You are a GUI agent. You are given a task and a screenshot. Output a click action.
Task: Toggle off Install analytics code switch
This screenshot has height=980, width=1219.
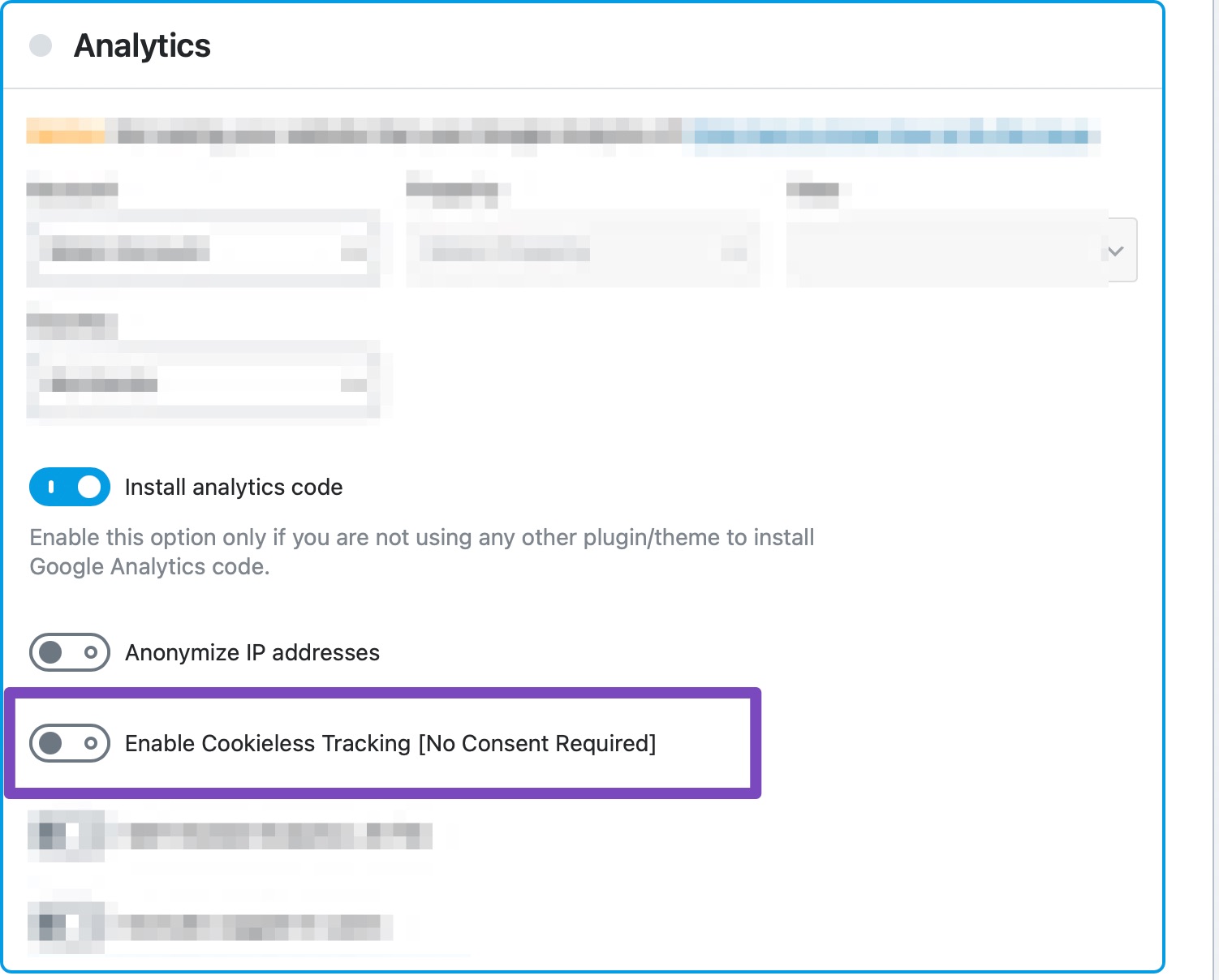(70, 487)
